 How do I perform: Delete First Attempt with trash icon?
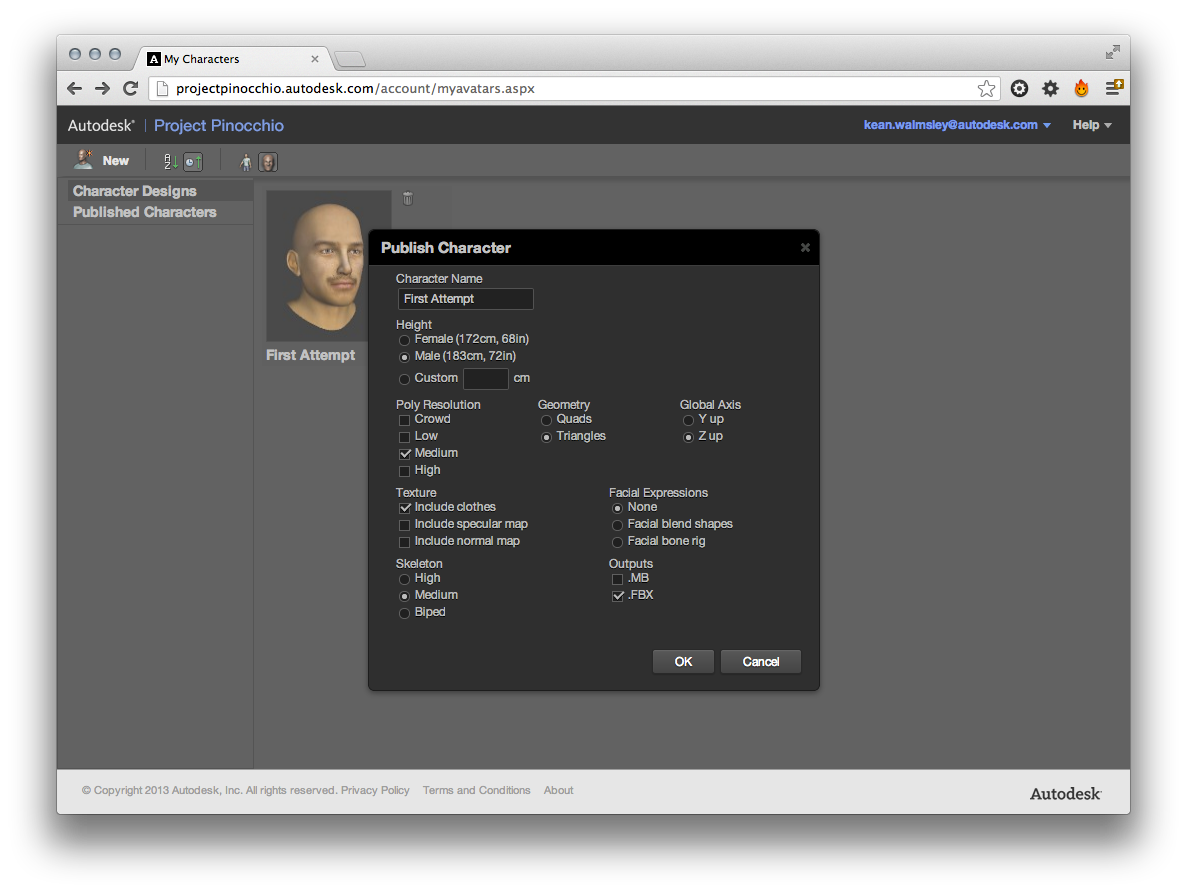[407, 198]
